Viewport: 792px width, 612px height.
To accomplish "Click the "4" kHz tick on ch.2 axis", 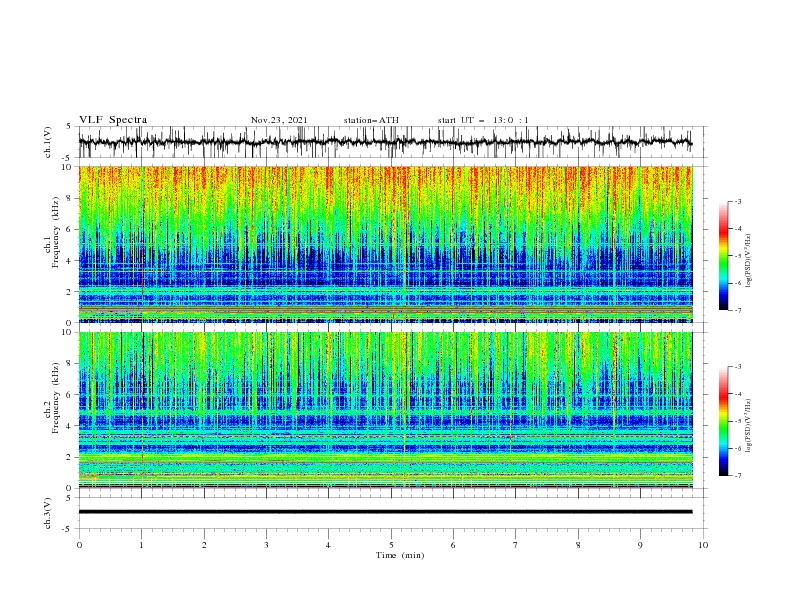I will 69,426.
